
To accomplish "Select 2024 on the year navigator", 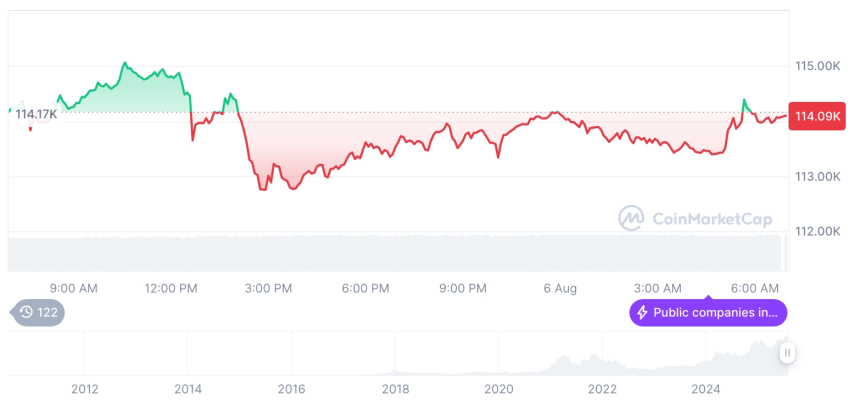I will (705, 388).
